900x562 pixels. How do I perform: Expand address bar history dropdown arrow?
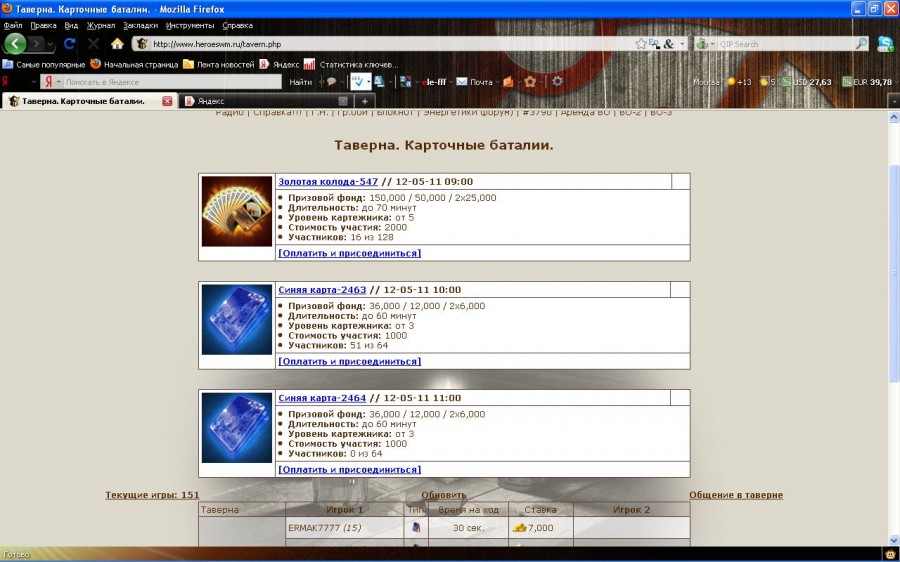682,44
